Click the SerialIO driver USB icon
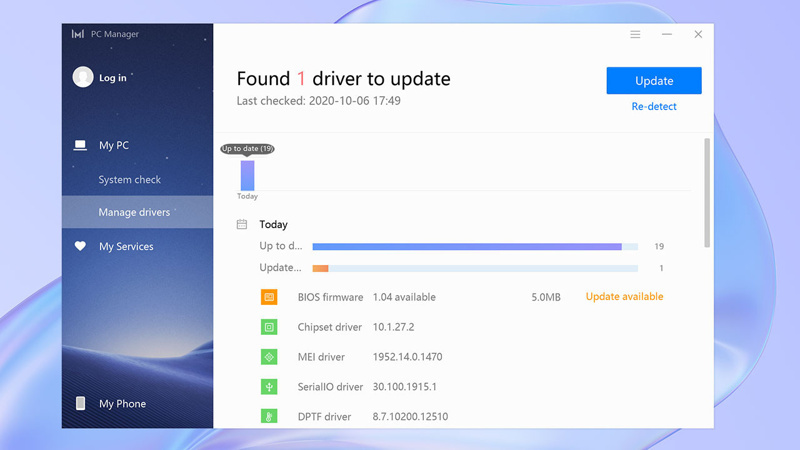Viewport: 800px width, 450px height. coord(269,387)
